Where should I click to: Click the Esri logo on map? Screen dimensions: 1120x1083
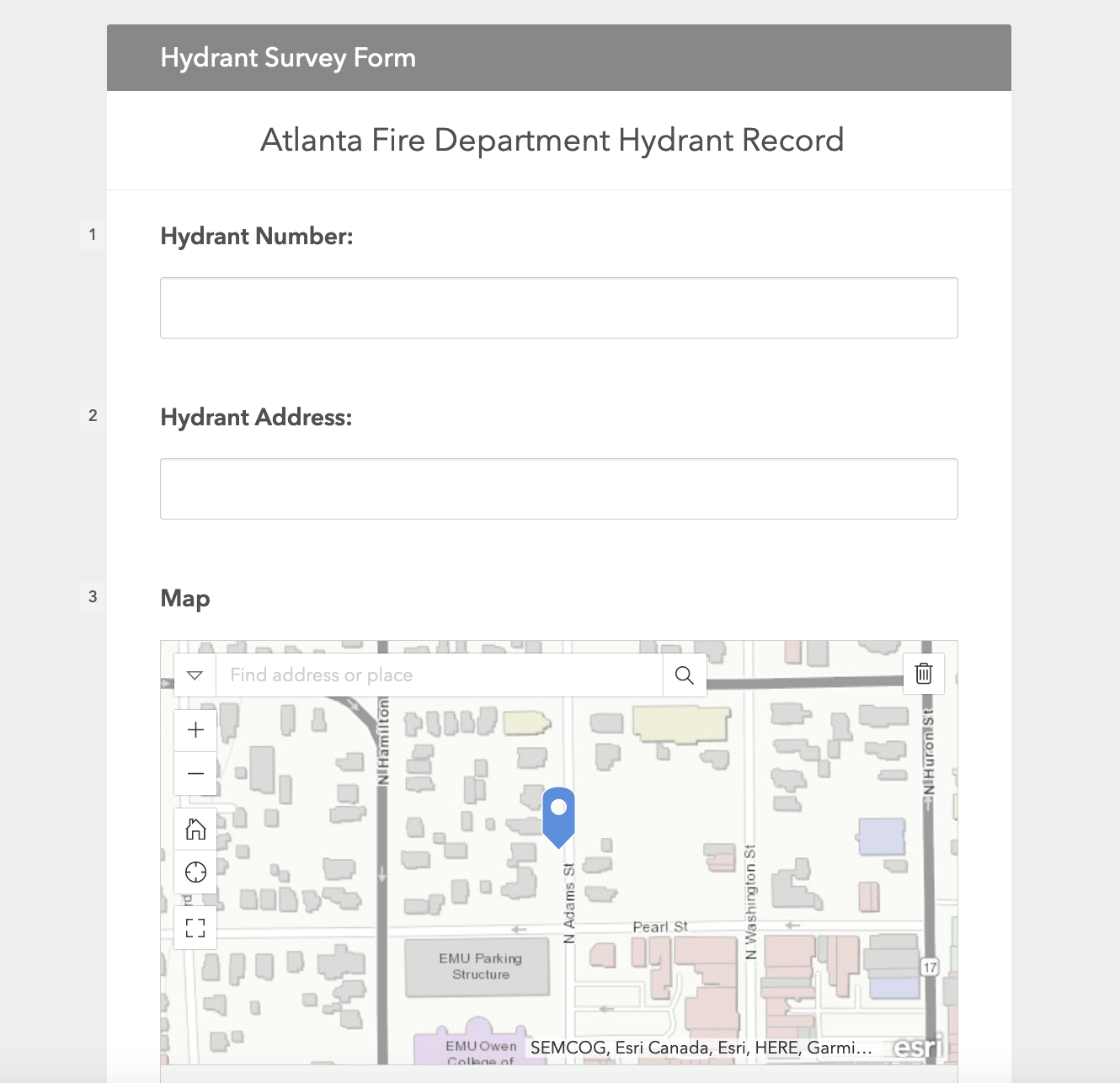click(918, 1048)
